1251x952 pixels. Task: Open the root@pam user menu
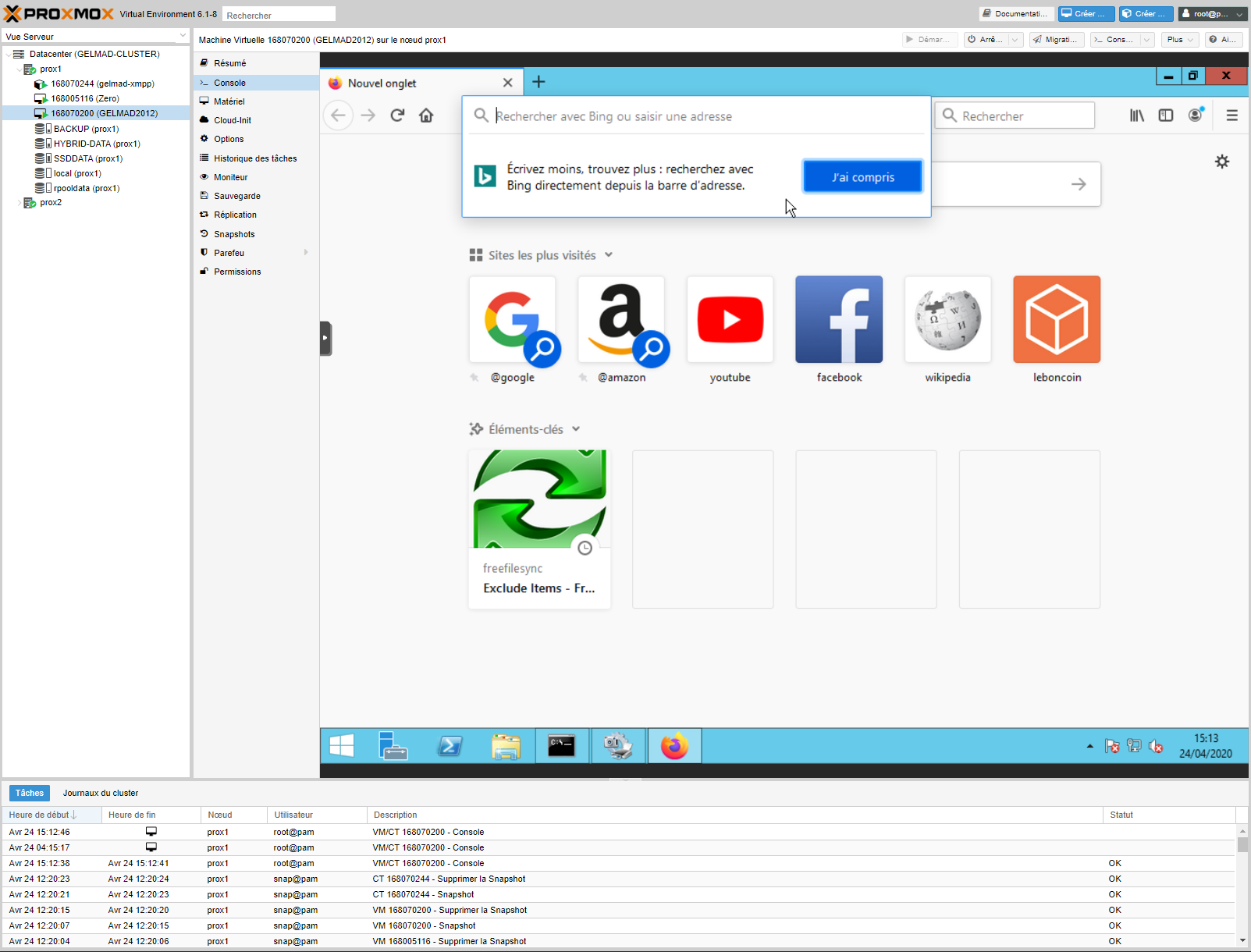click(1213, 14)
